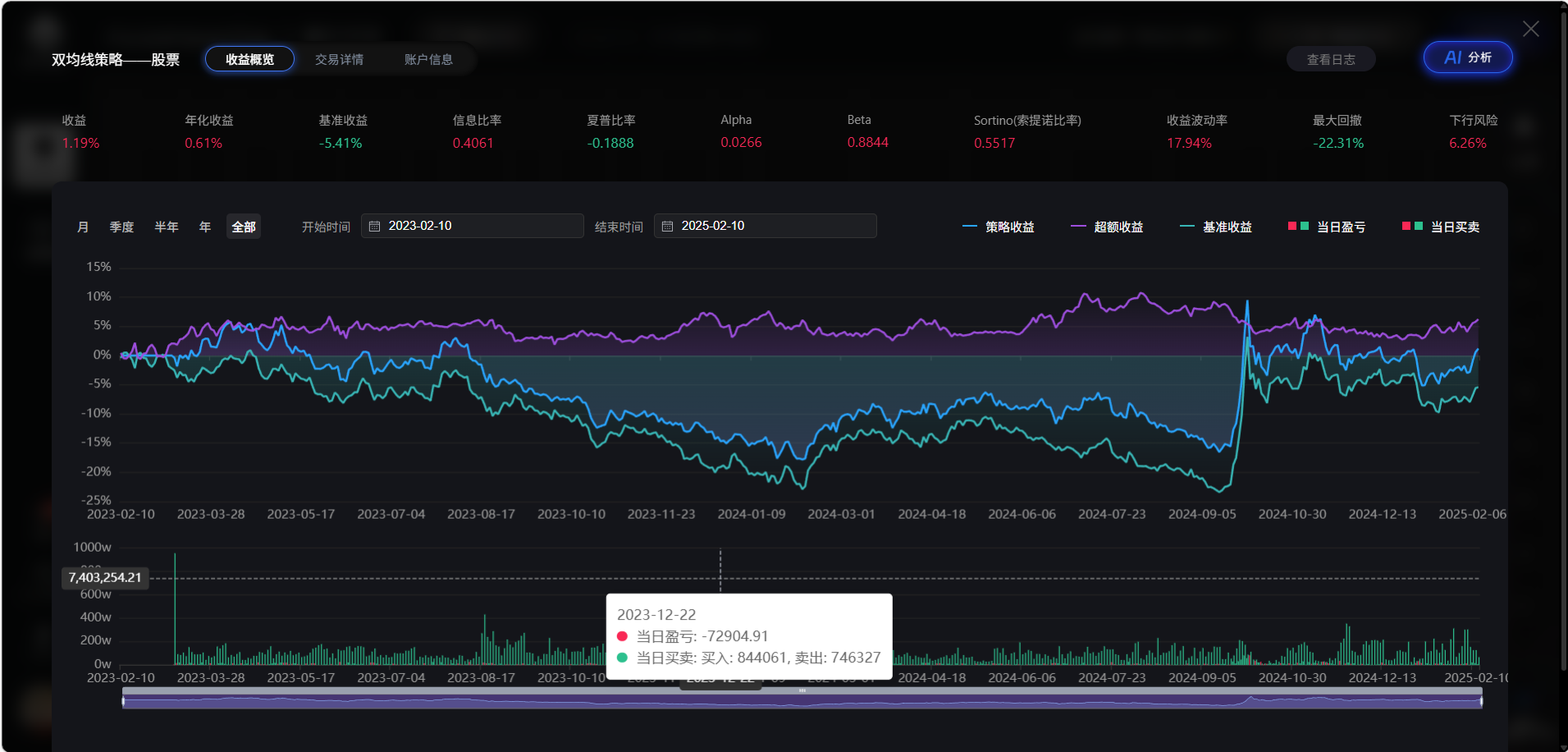Toggle 策略收益 series in chart legend
This screenshot has width=1568, height=752.
point(999,227)
